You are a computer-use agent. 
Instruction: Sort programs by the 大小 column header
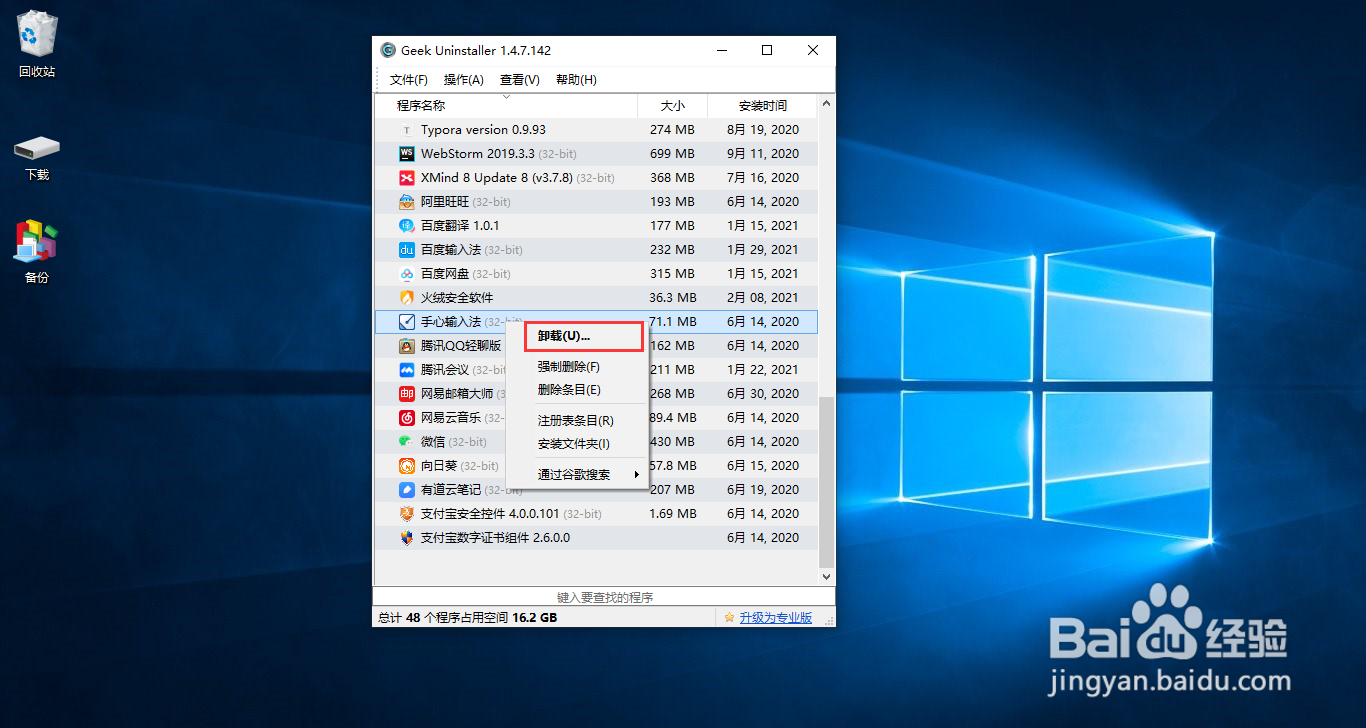click(x=672, y=105)
